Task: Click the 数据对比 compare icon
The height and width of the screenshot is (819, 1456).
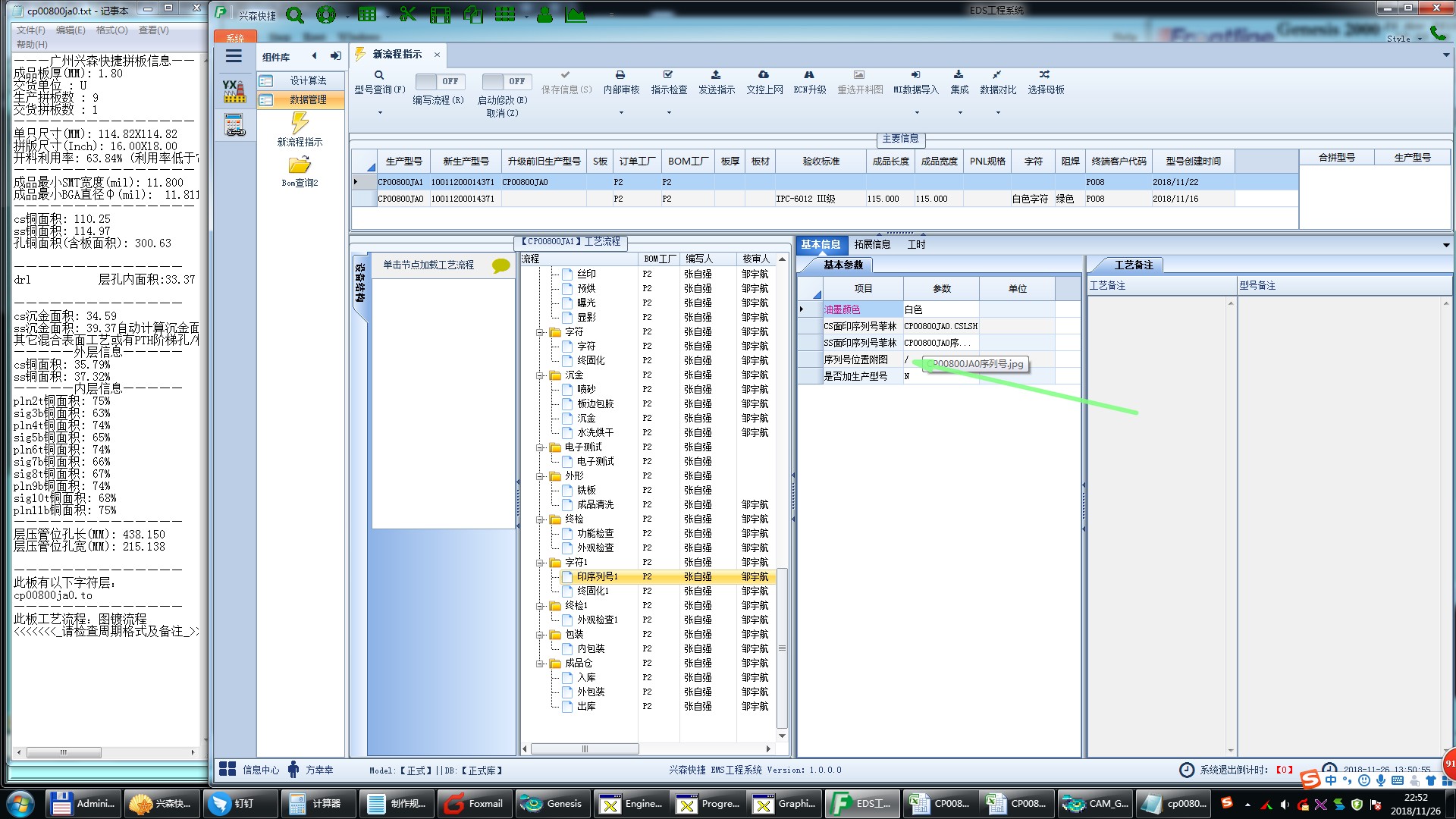Action: (x=996, y=75)
